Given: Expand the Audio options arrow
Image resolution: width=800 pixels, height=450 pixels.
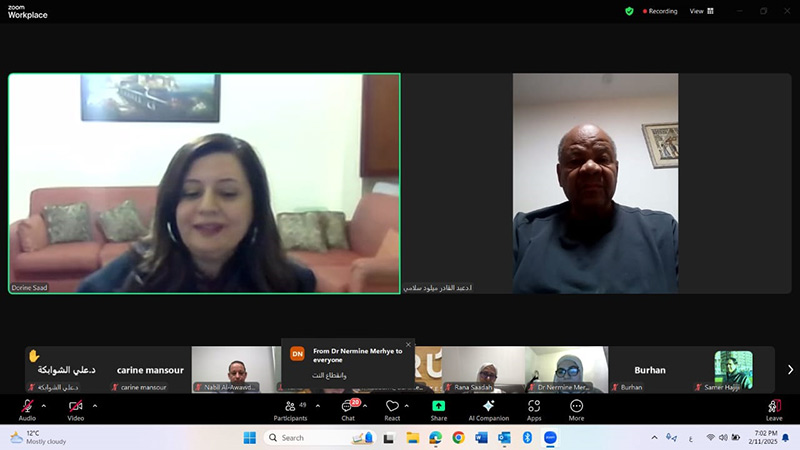Looking at the screenshot, I should (x=43, y=405).
